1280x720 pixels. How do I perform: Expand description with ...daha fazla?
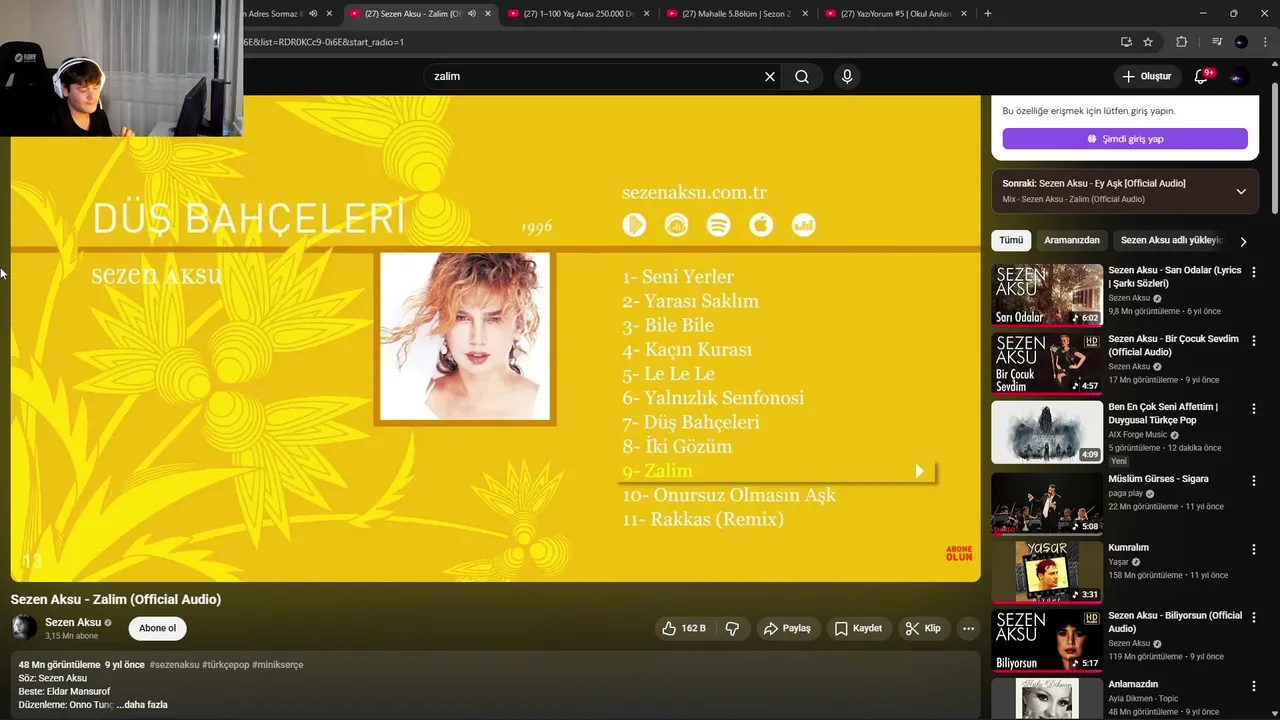pos(142,705)
